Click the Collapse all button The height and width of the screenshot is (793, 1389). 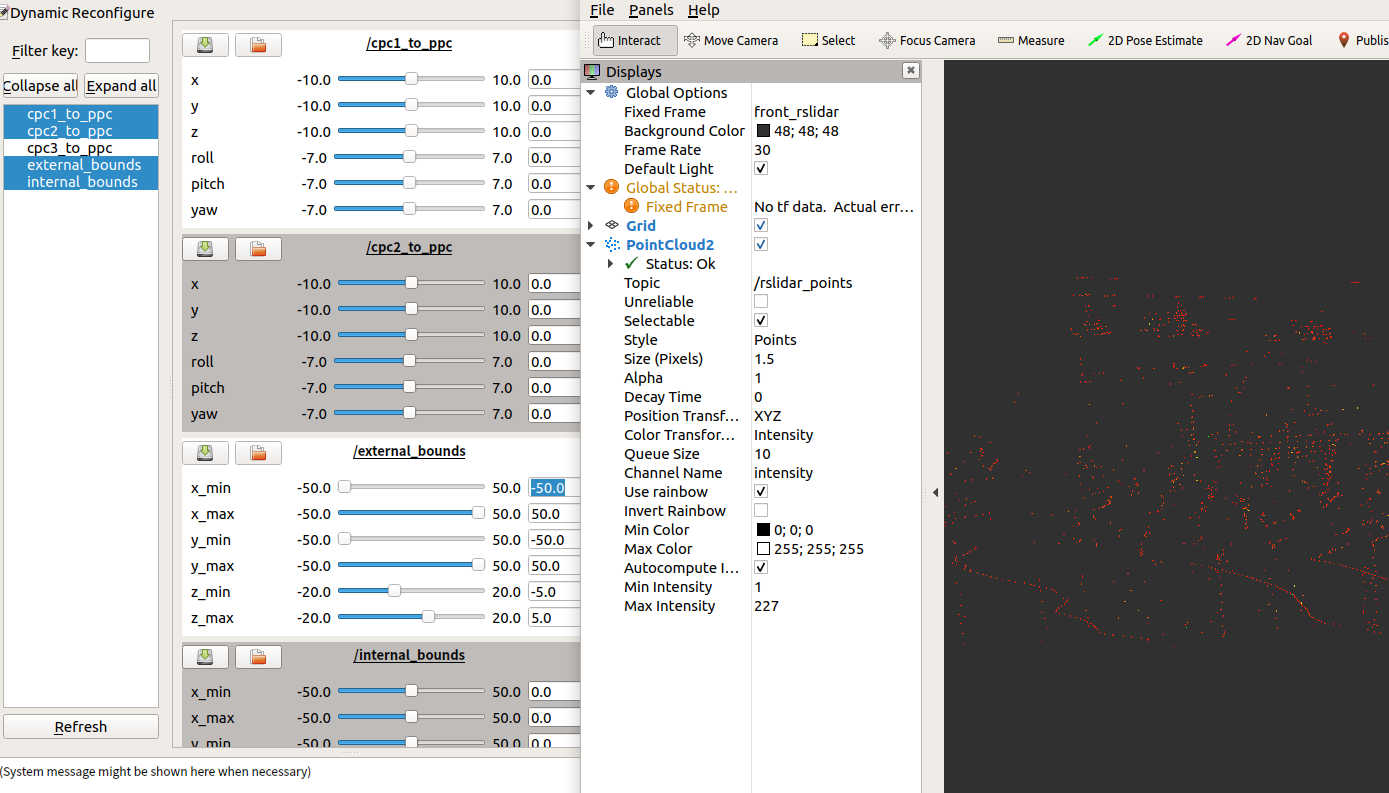tap(40, 85)
